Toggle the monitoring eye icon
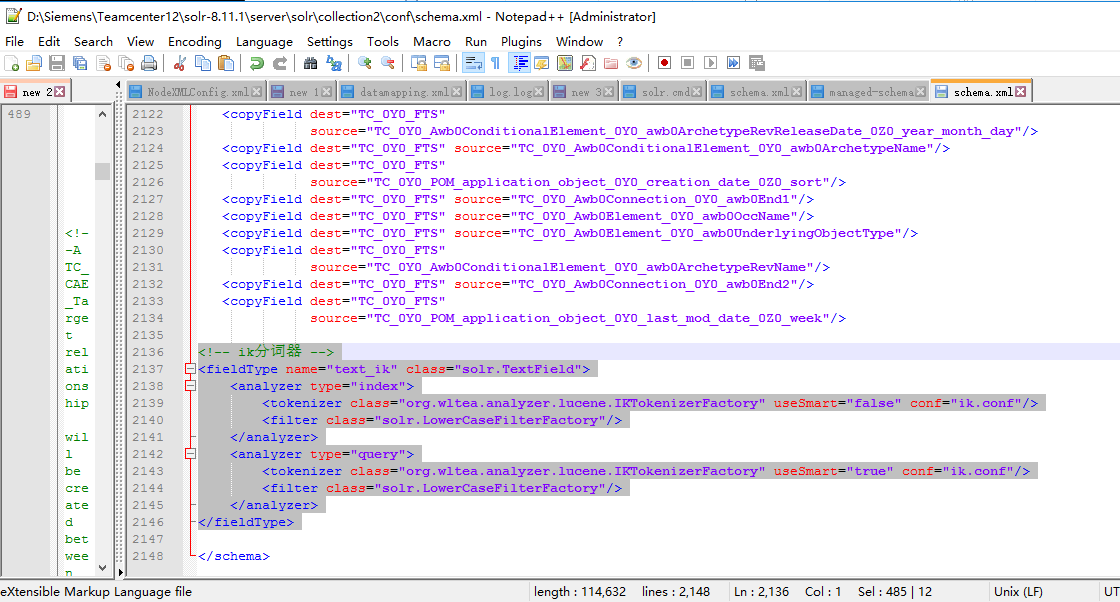This screenshot has height=602, width=1120. 634,64
